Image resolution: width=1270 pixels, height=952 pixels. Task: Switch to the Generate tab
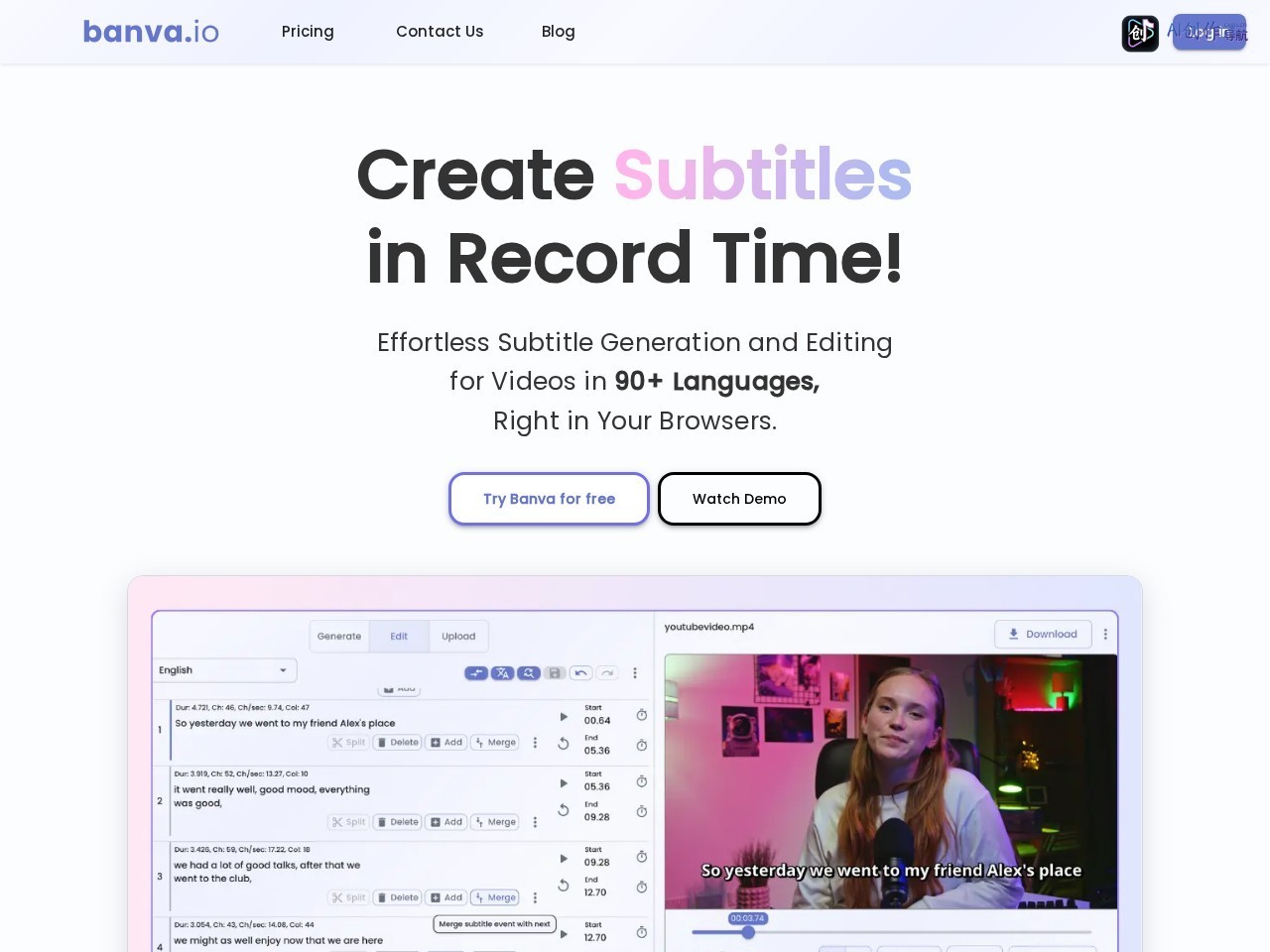pos(339,637)
